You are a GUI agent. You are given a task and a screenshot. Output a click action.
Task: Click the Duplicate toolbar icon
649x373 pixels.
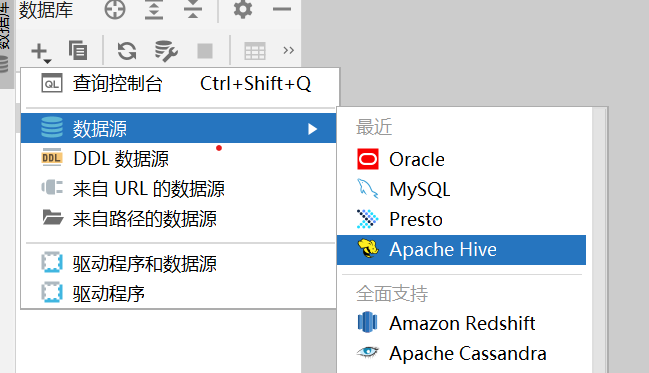(78, 51)
